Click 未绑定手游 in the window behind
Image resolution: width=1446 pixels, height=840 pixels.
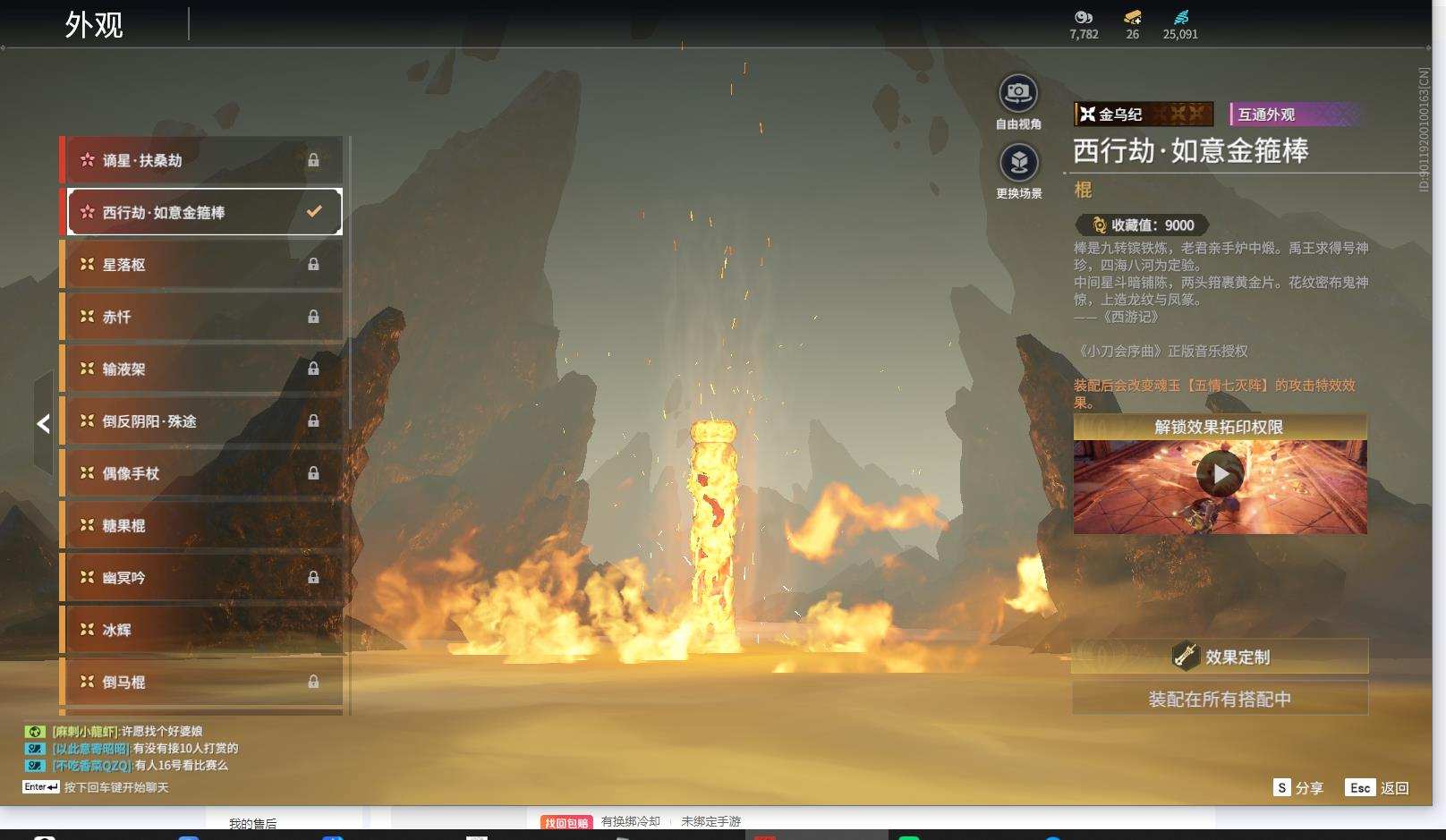pos(710,821)
